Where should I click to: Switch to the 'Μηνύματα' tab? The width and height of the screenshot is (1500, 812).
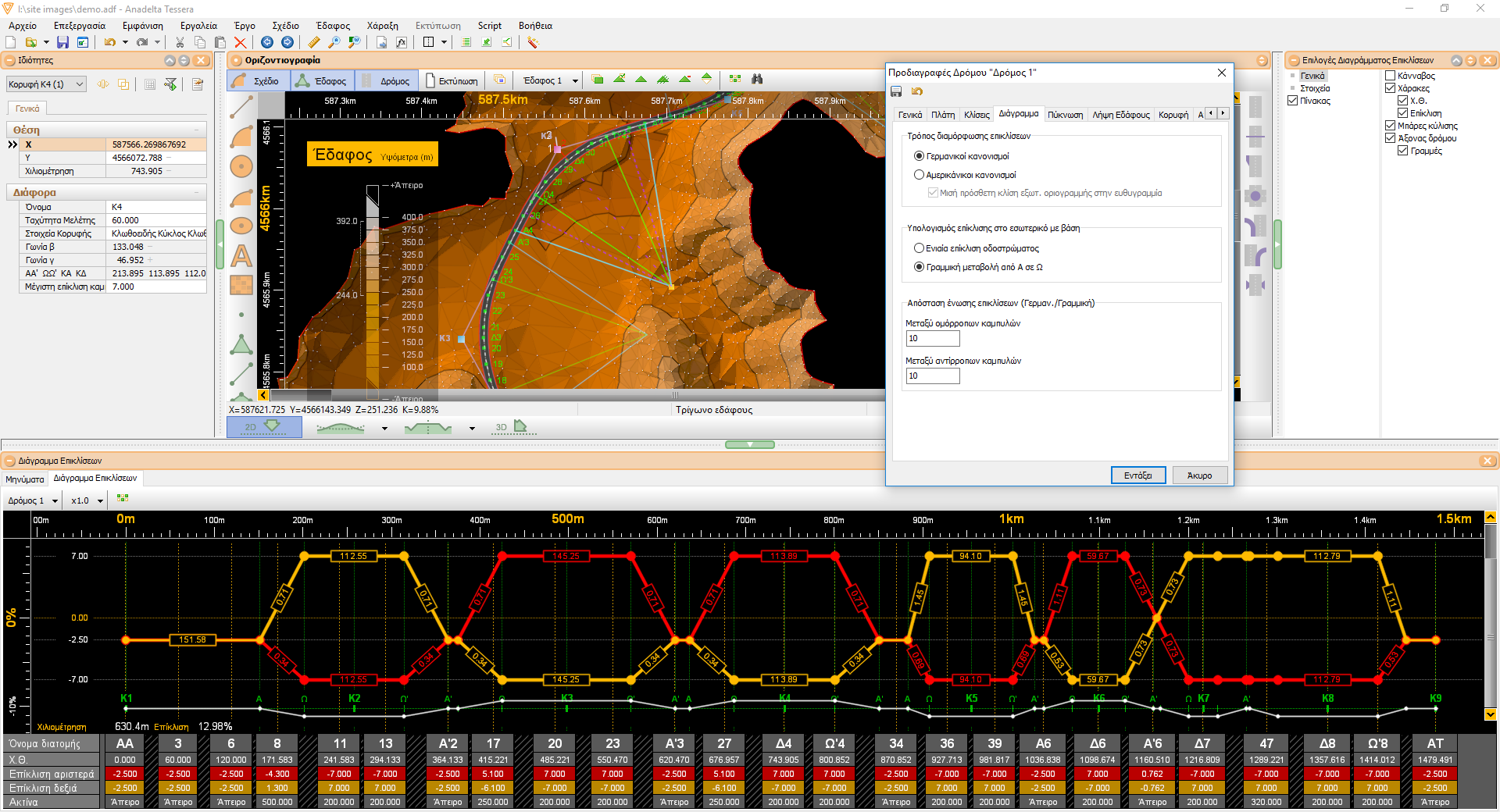point(25,479)
